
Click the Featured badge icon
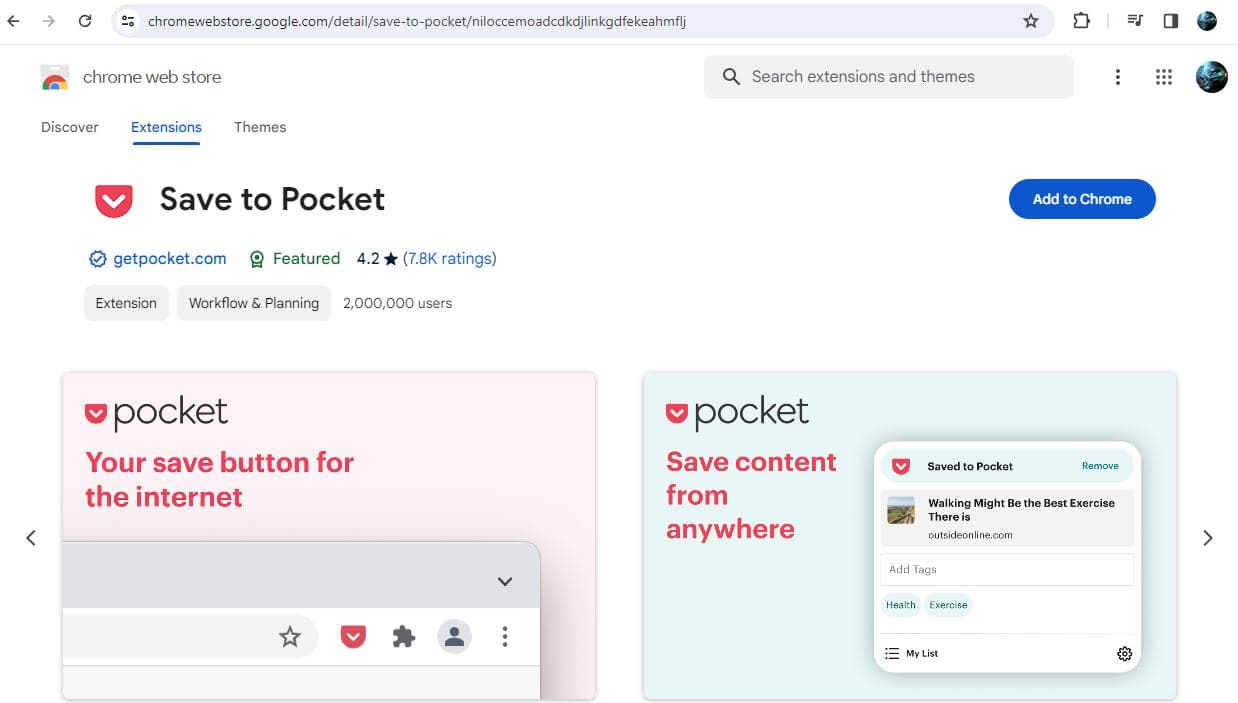tap(256, 259)
